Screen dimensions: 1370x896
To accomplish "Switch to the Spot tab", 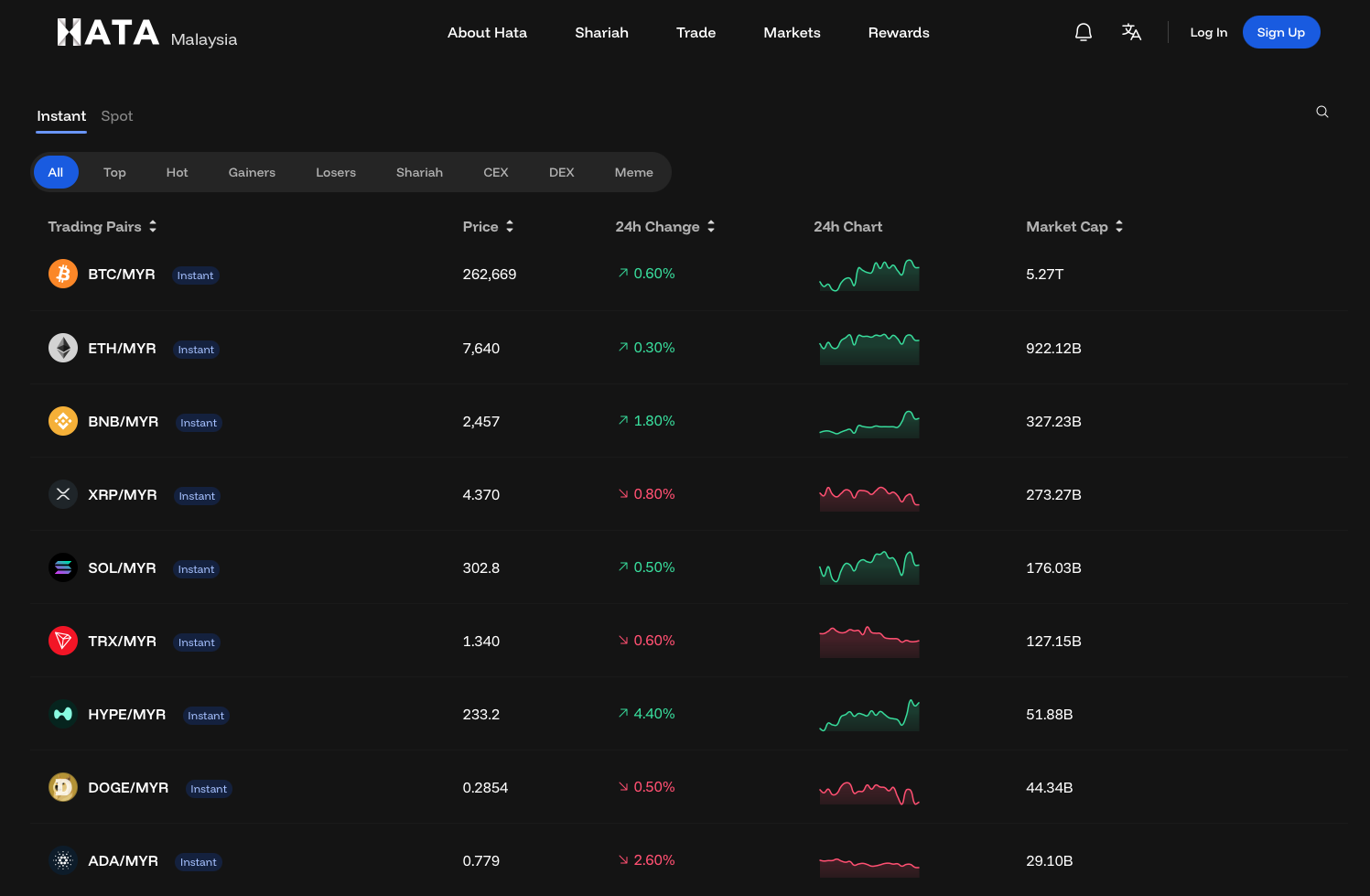I will [x=117, y=116].
